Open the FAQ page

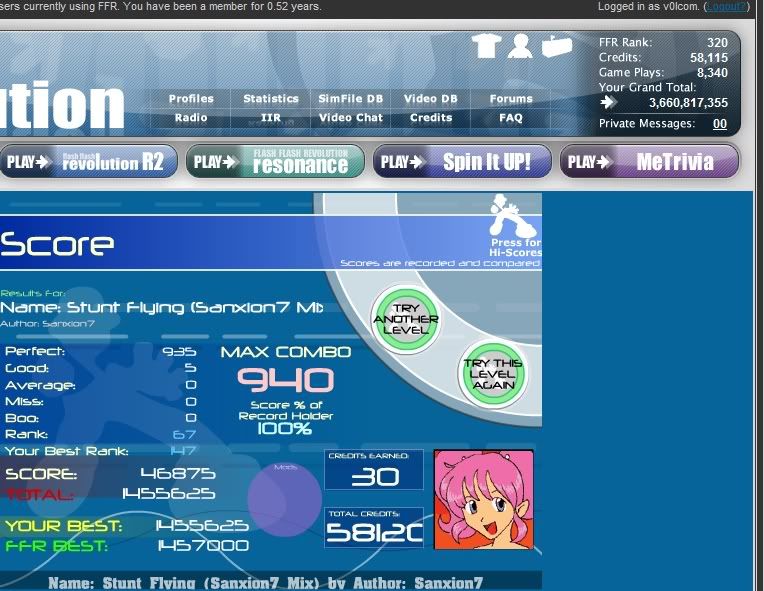click(511, 118)
